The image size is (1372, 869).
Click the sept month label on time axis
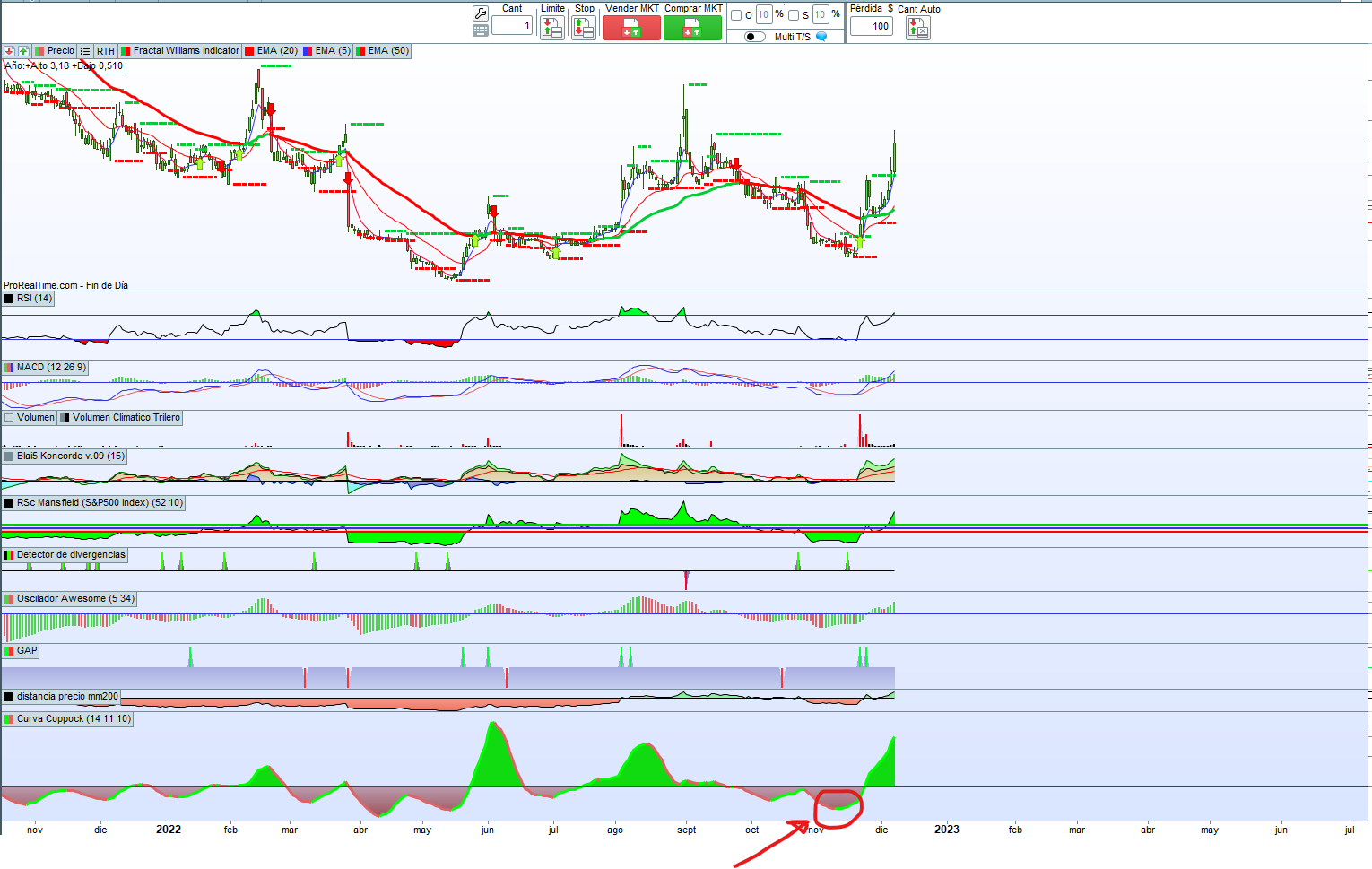coord(687,830)
